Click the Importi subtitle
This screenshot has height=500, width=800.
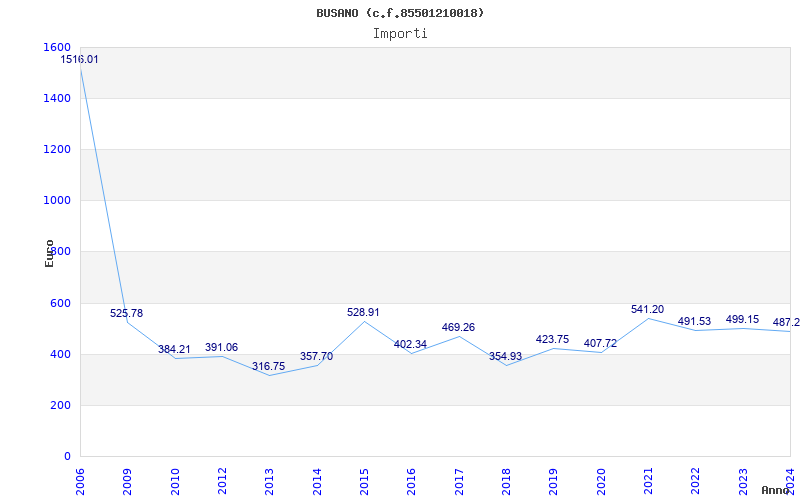pyautogui.click(x=400, y=34)
